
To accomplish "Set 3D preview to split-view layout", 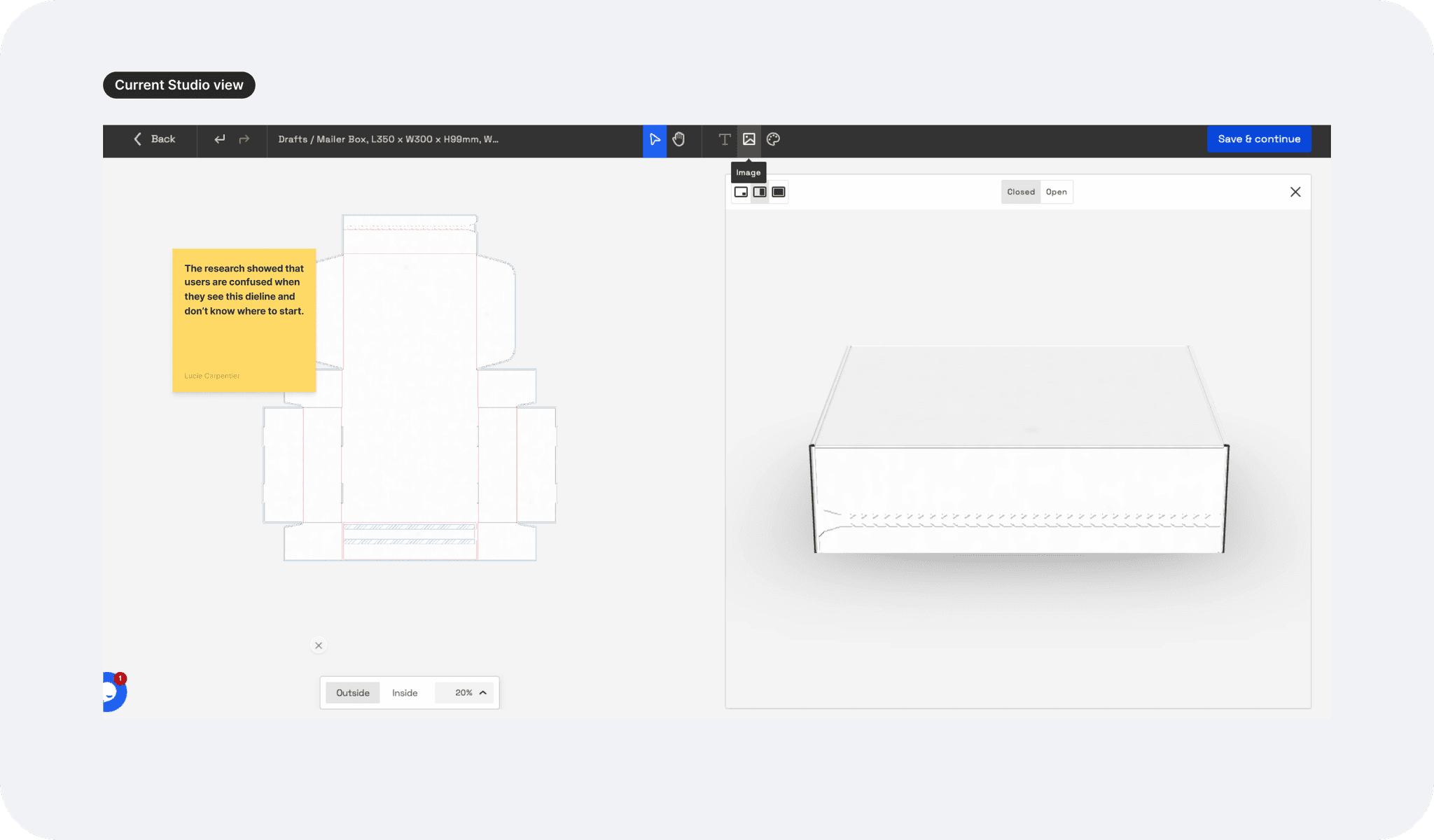I will 760,192.
